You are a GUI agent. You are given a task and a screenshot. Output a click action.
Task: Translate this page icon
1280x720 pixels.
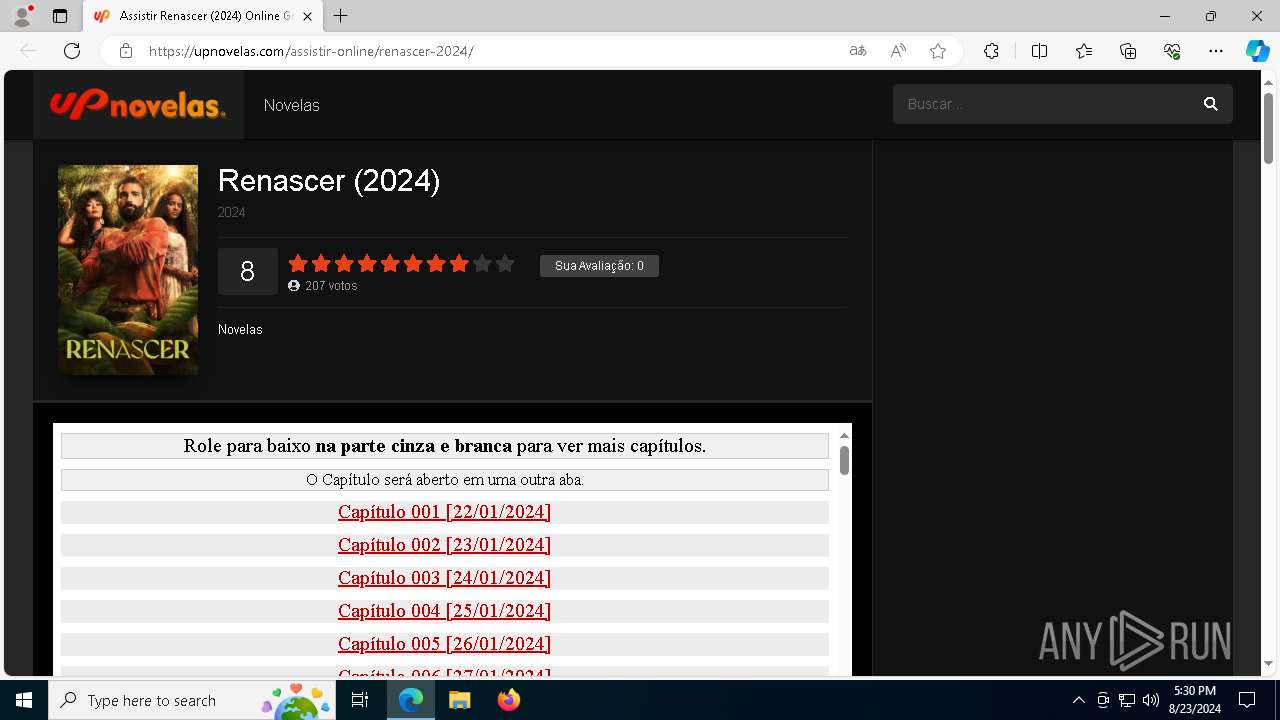click(857, 51)
